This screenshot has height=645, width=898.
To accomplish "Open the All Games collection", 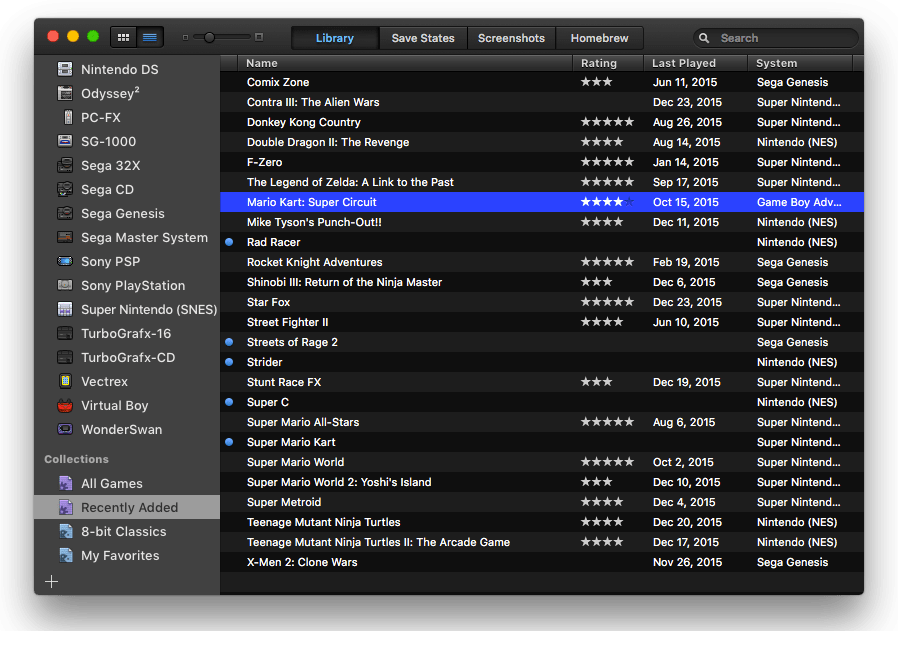I will tap(127, 483).
